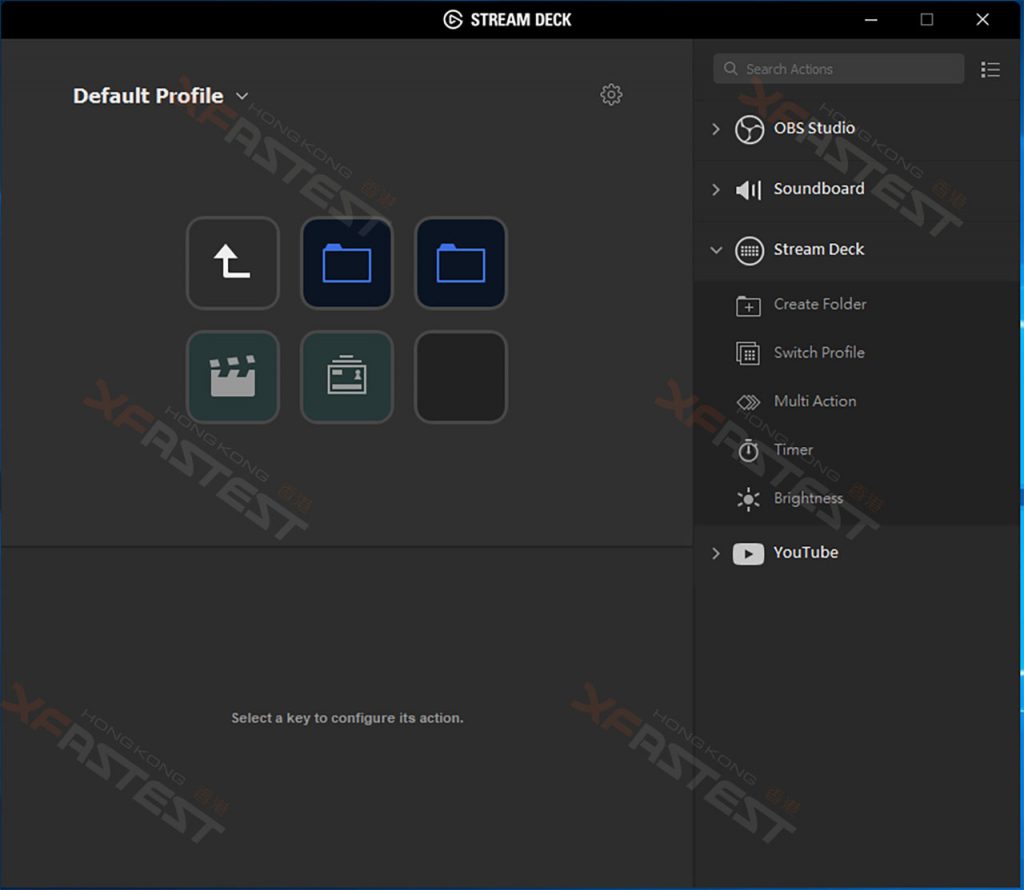Click the OBS Studio label

[814, 128]
